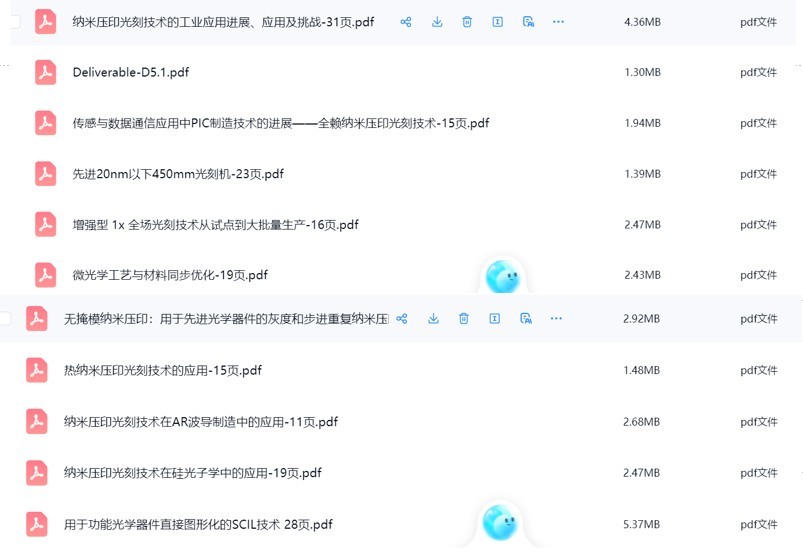This screenshot has width=803, height=557.
Task: Click trash icon on 无掩模纳米压印 row
Action: tap(464, 319)
